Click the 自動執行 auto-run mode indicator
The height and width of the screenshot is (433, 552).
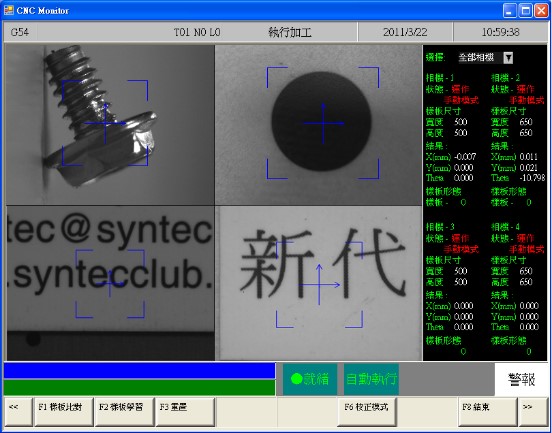click(x=371, y=379)
